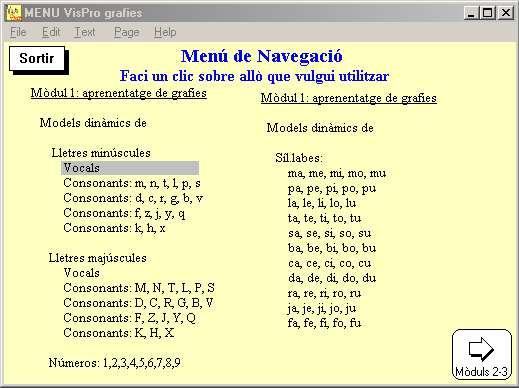
Task: Select syllables ra, re, ri, ro, ru
Action: tap(324, 293)
